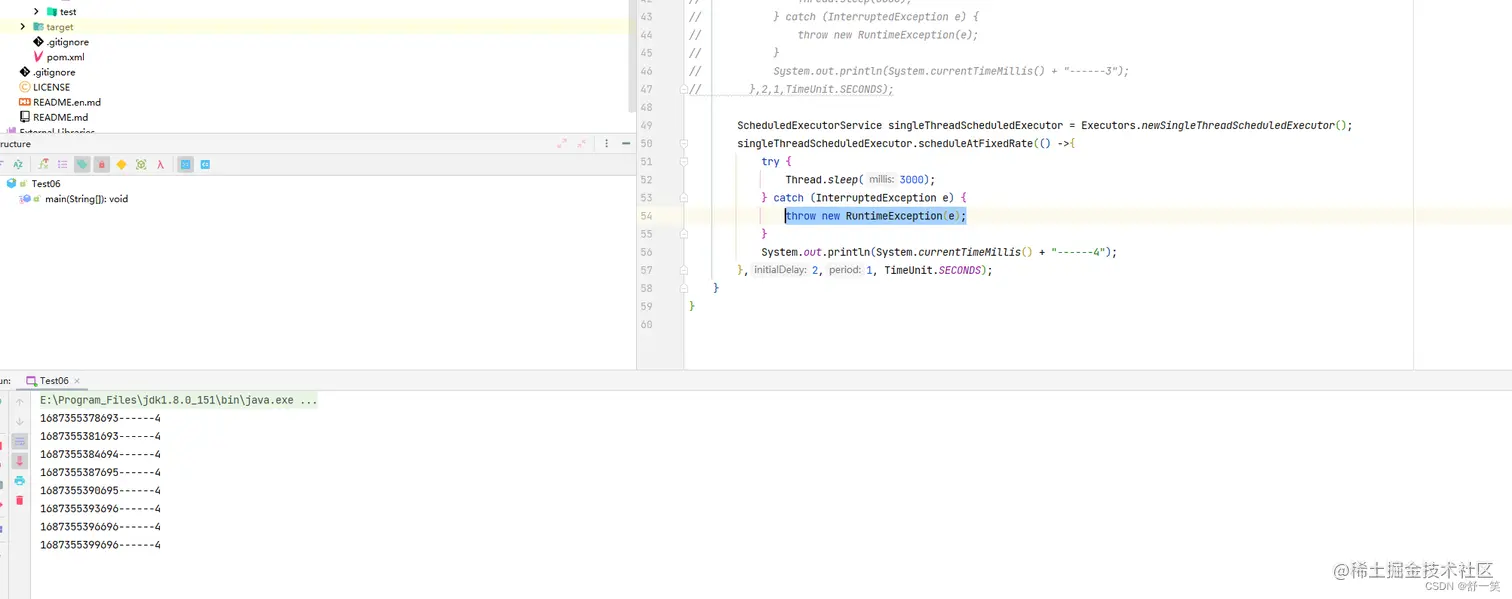The image size is (1512, 599).
Task: Click fold marker at line 53 catch
Action: coord(684,198)
